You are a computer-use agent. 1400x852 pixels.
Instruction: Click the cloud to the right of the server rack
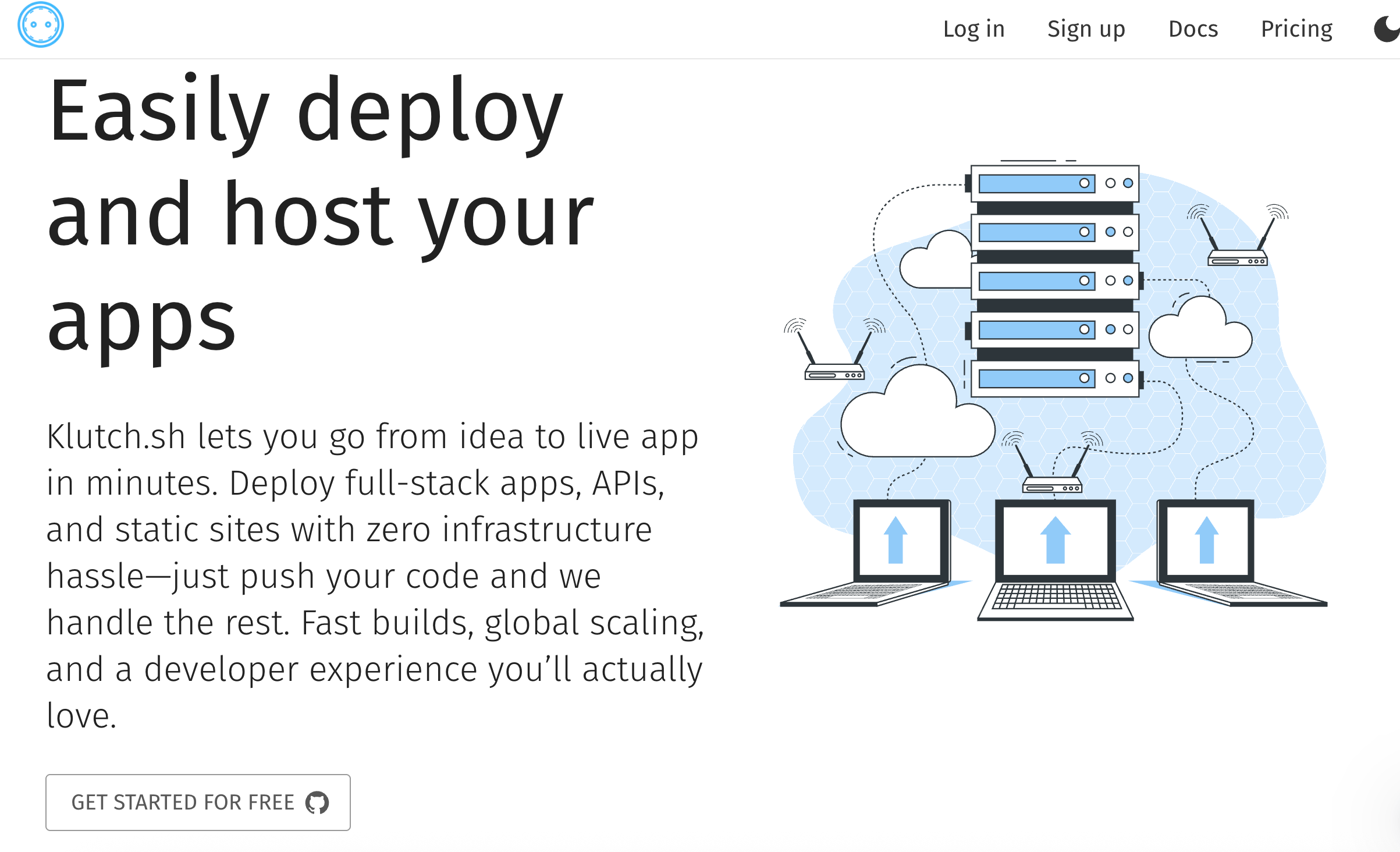click(1200, 335)
